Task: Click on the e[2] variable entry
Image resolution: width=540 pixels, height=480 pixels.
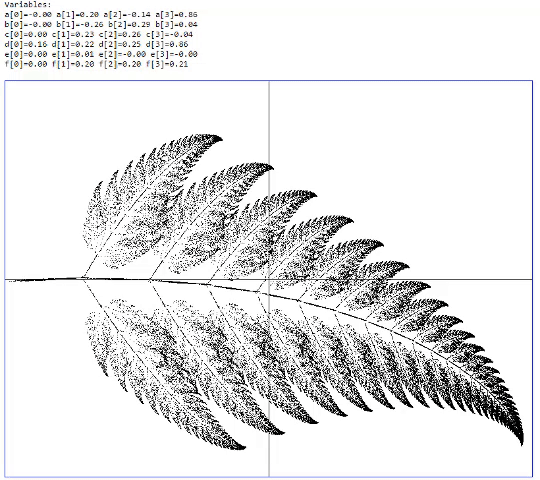Action: point(122,54)
